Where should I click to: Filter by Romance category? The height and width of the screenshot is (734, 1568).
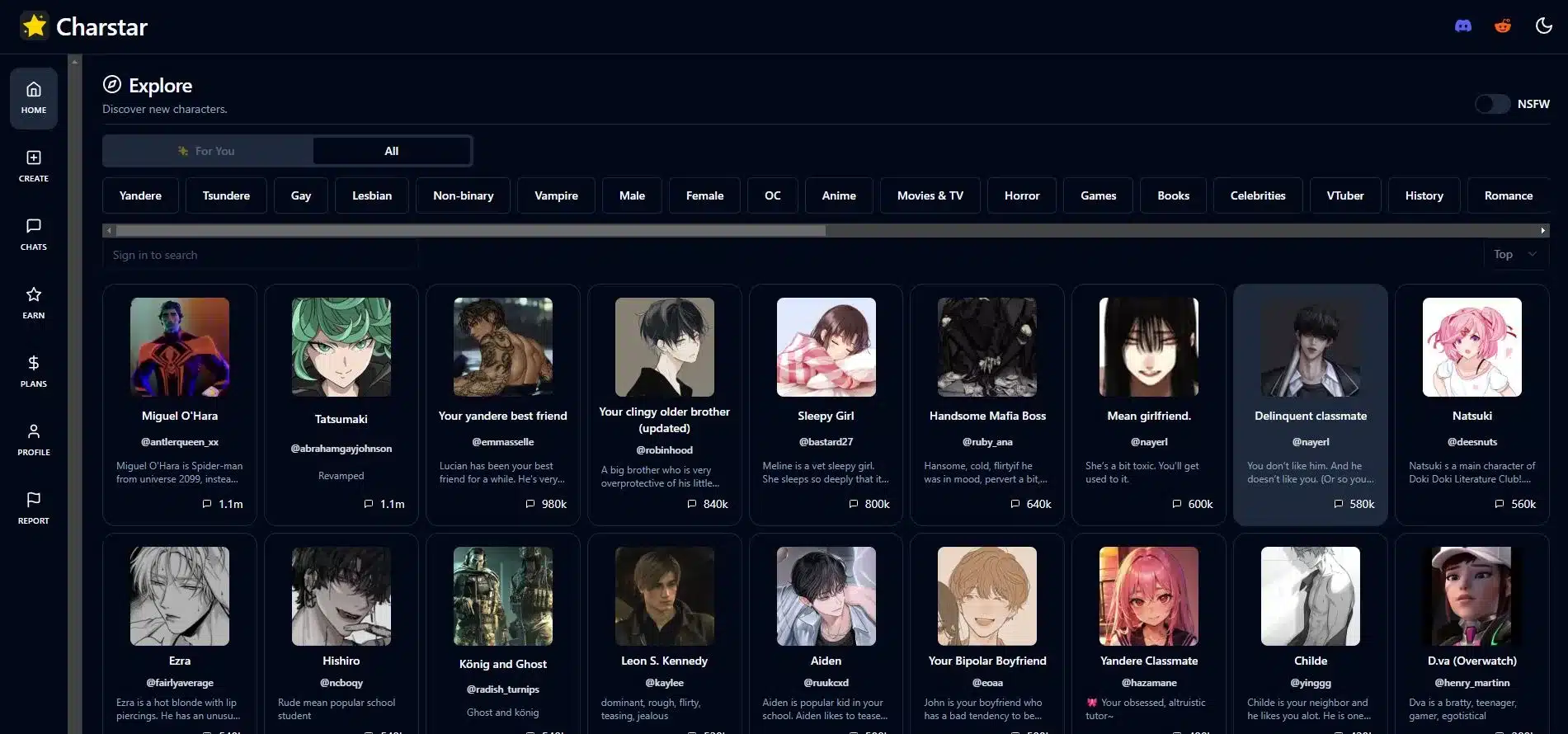coord(1509,195)
